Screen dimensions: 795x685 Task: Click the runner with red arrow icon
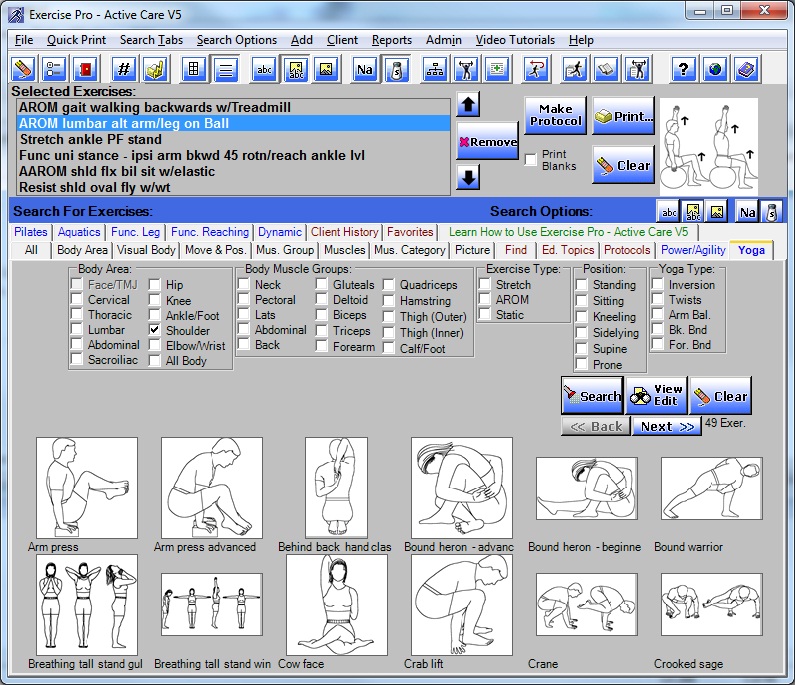[536, 69]
